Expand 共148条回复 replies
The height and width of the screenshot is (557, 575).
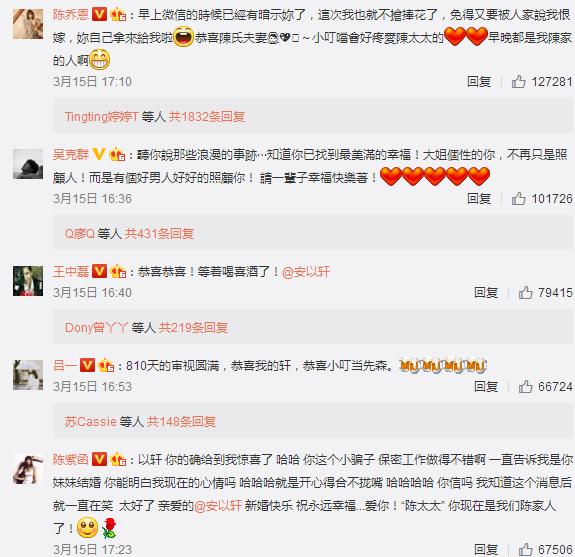(181, 422)
